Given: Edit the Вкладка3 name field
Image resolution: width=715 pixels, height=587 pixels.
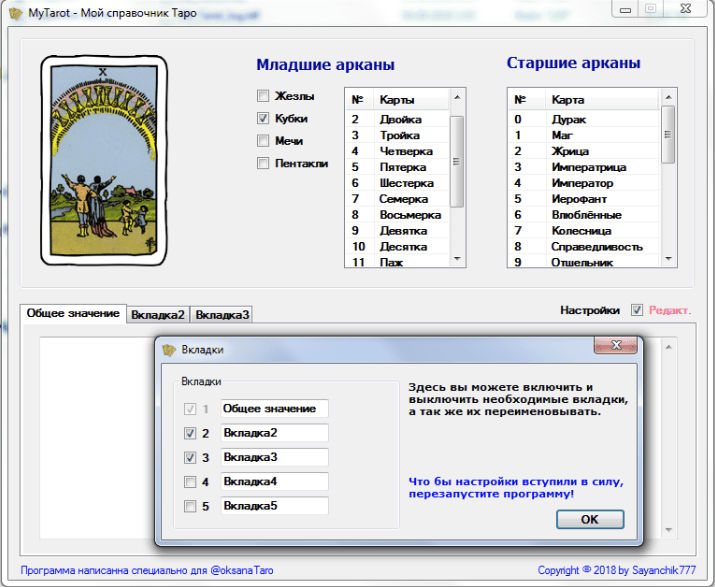Looking at the screenshot, I should click(x=275, y=457).
